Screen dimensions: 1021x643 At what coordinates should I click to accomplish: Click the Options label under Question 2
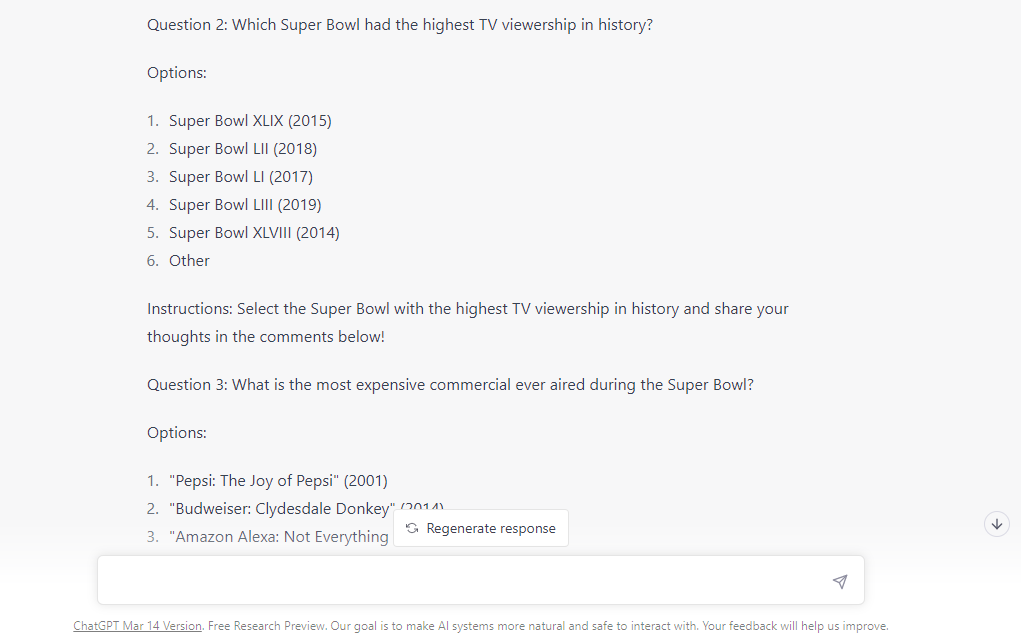(176, 73)
